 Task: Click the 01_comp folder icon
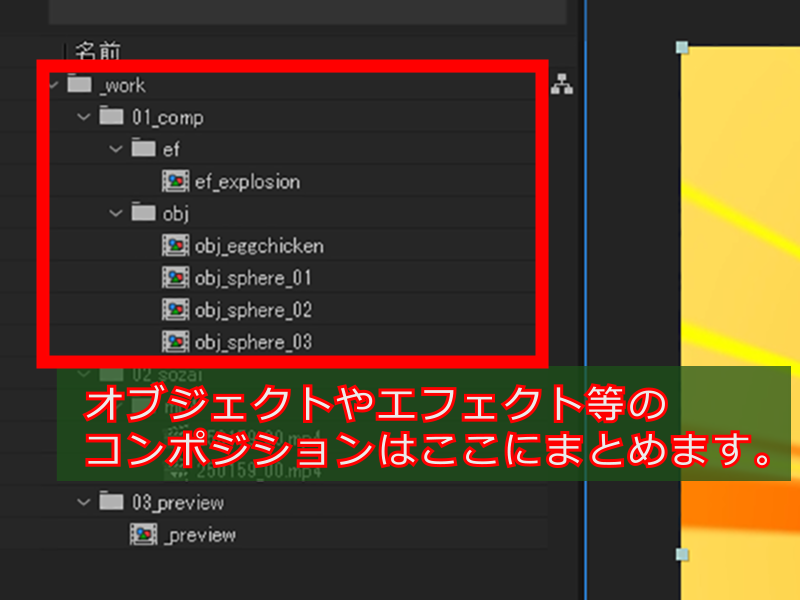point(111,116)
